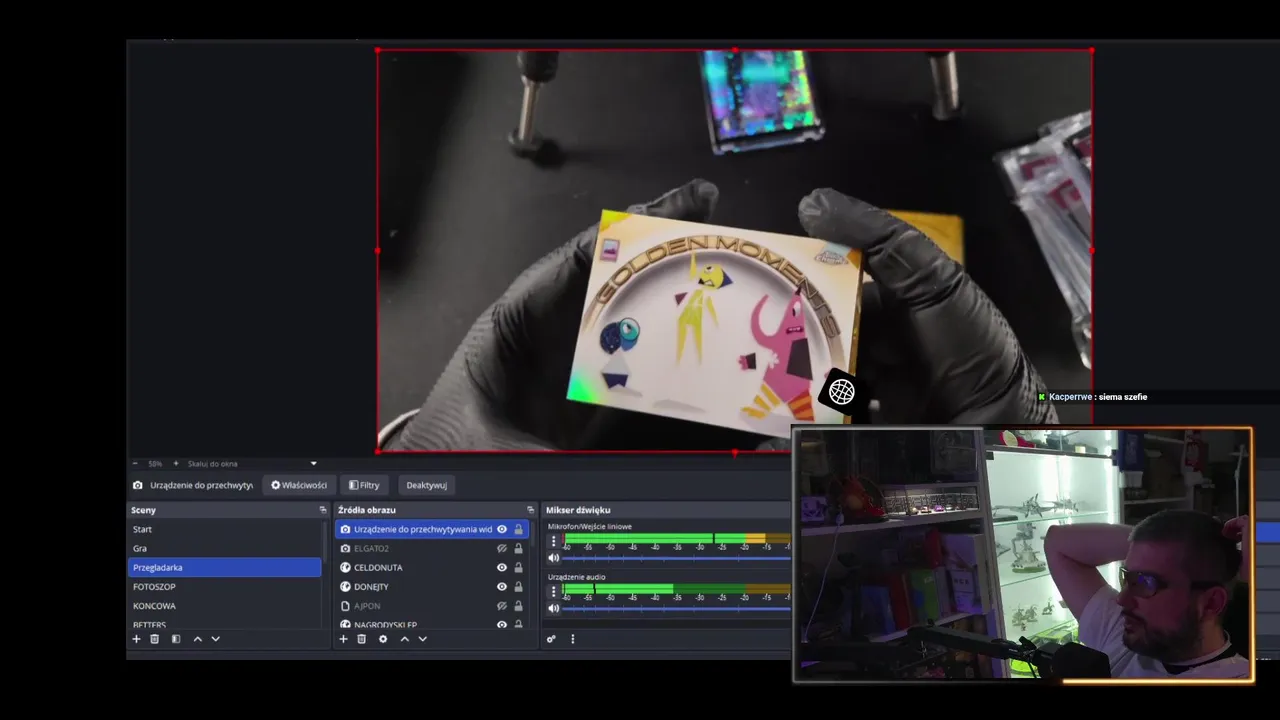Viewport: 1280px width, 720px height.
Task: Toggle the lock on Urządzenie do przechwytywania source
Action: 518,529
